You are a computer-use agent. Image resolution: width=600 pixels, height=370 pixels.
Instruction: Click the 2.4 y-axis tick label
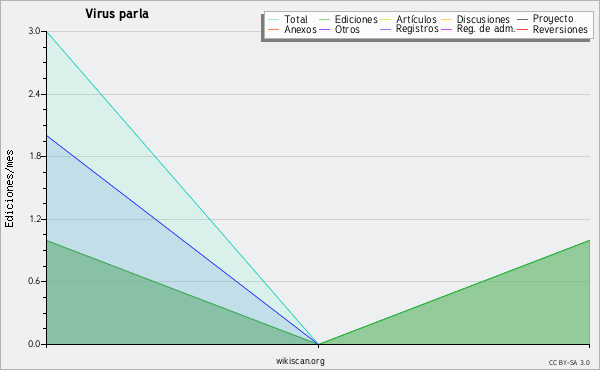pos(34,94)
